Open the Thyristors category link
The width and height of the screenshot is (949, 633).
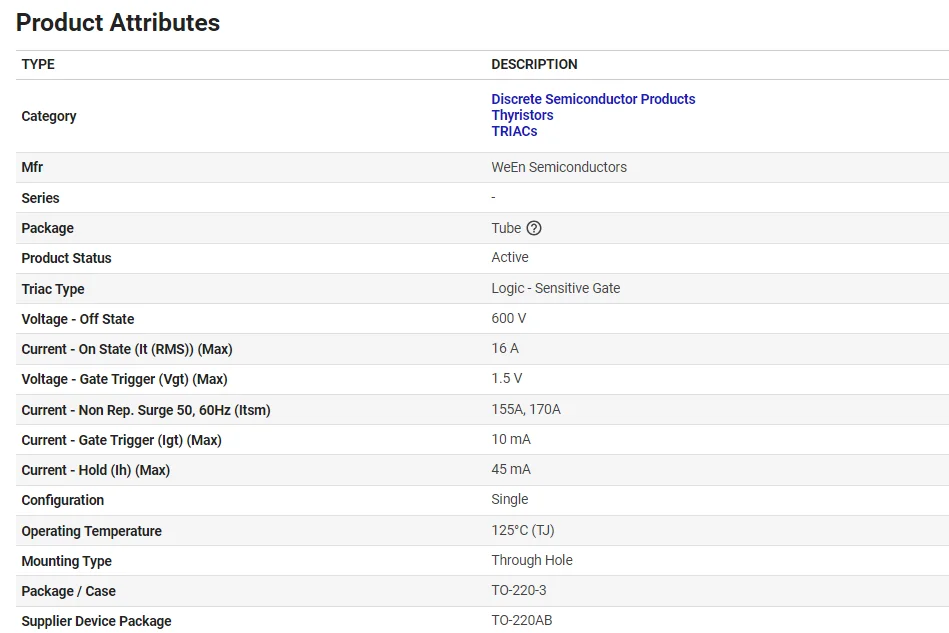(x=522, y=115)
